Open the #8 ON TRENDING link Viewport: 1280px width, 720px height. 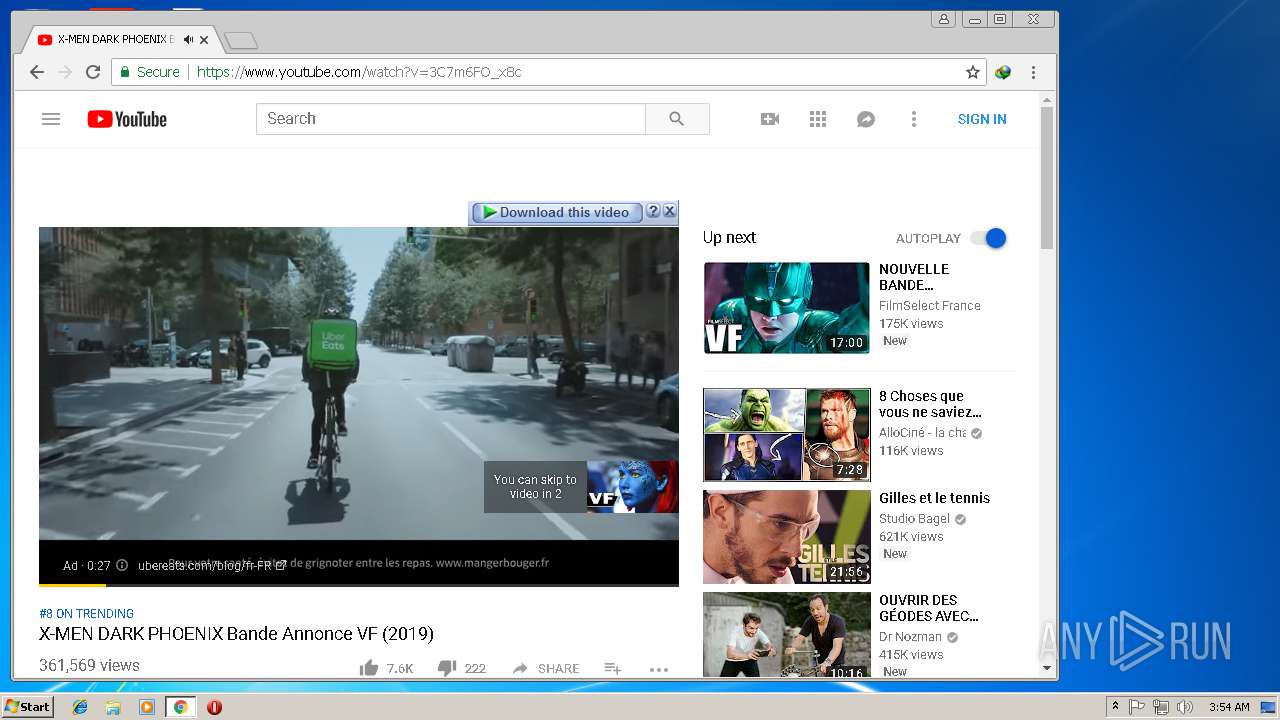point(86,614)
